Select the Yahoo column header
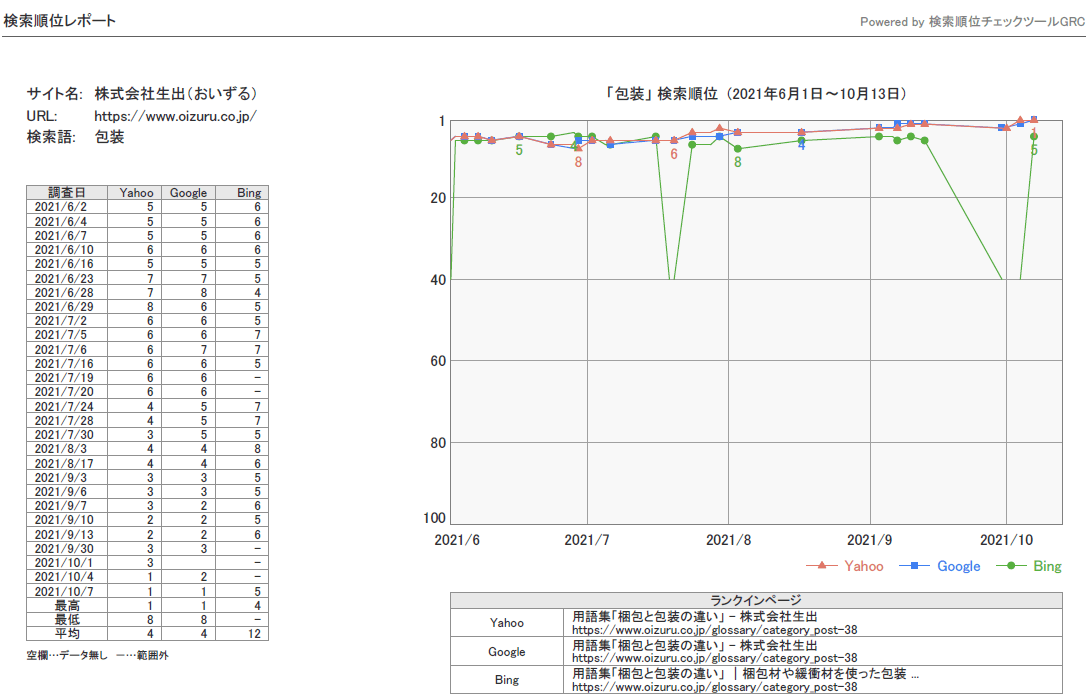The image size is (1089, 697). [135, 192]
